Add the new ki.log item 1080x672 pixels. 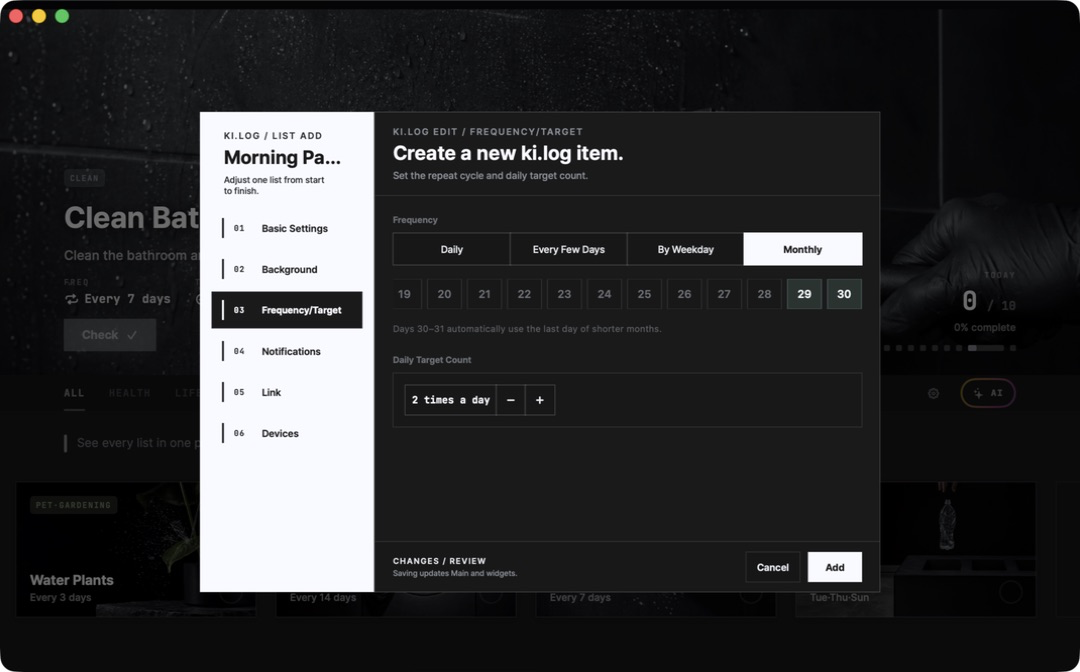point(835,567)
